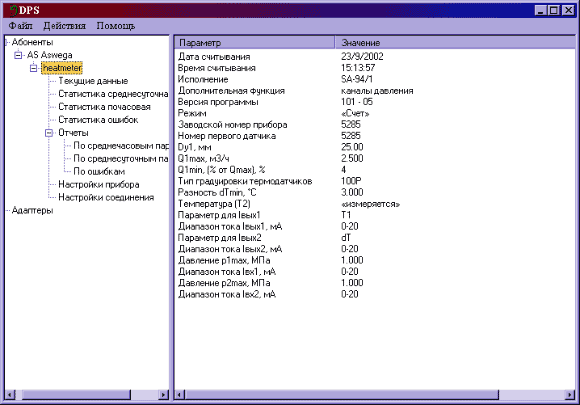Click the right panel horizontal scrollbar thumb
Image resolution: width=580 pixels, height=405 pixels.
[342, 395]
